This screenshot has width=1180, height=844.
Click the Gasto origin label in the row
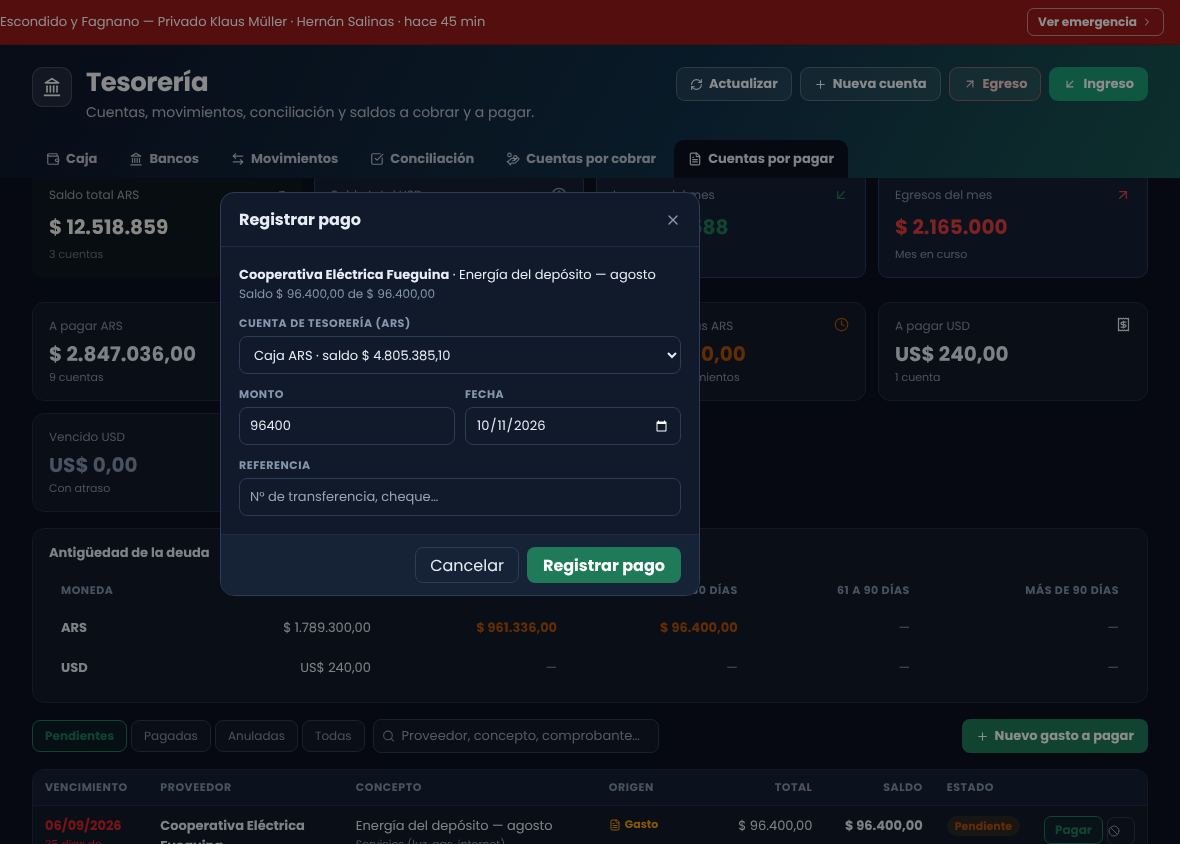point(634,824)
